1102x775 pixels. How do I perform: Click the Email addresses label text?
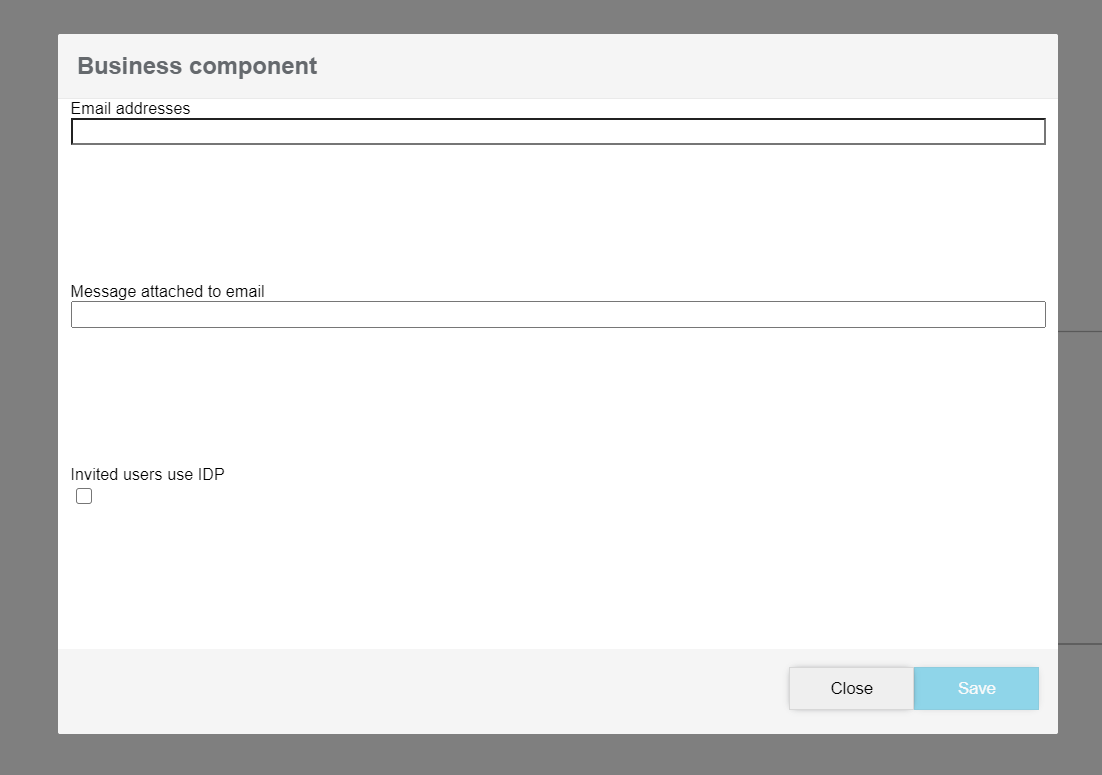click(x=130, y=109)
